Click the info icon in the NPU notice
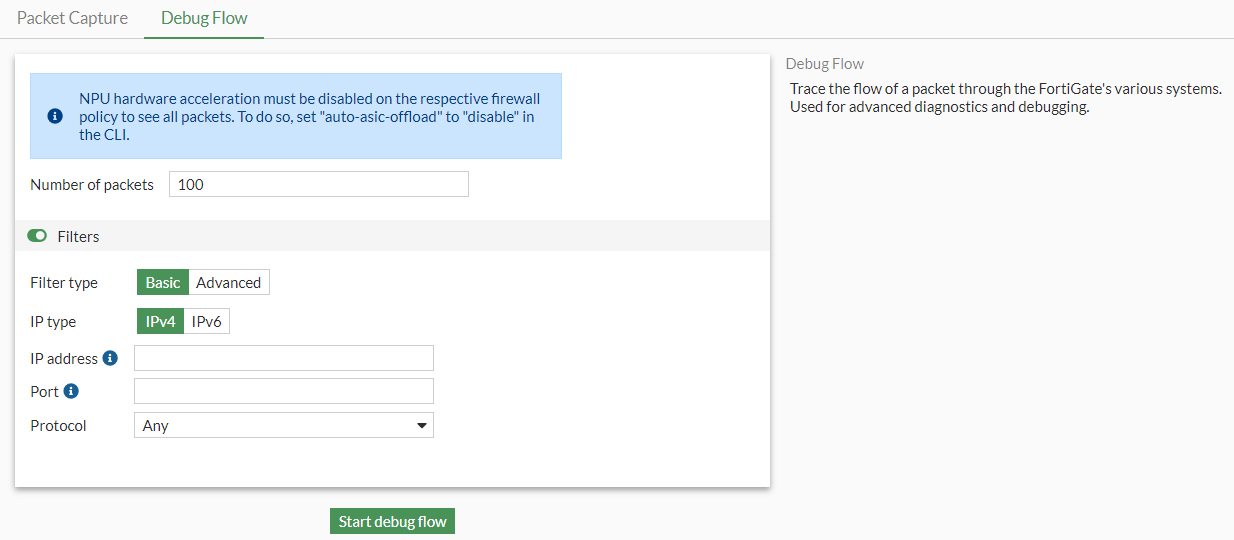The image size is (1234, 540). click(x=55, y=116)
